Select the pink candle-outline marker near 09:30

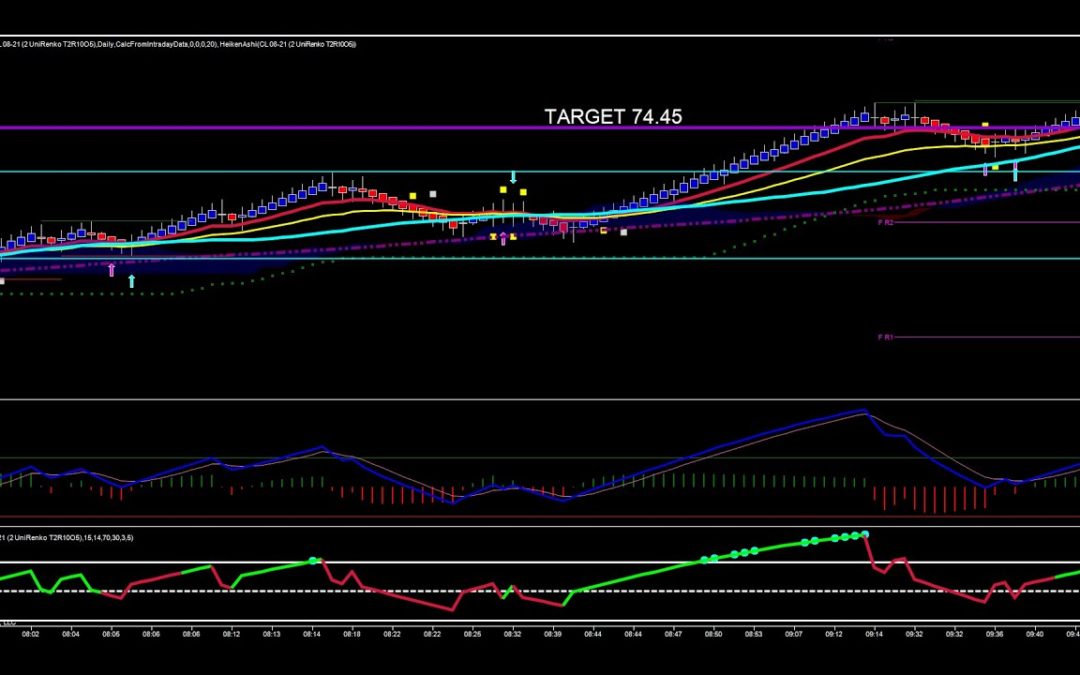pyautogui.click(x=985, y=169)
